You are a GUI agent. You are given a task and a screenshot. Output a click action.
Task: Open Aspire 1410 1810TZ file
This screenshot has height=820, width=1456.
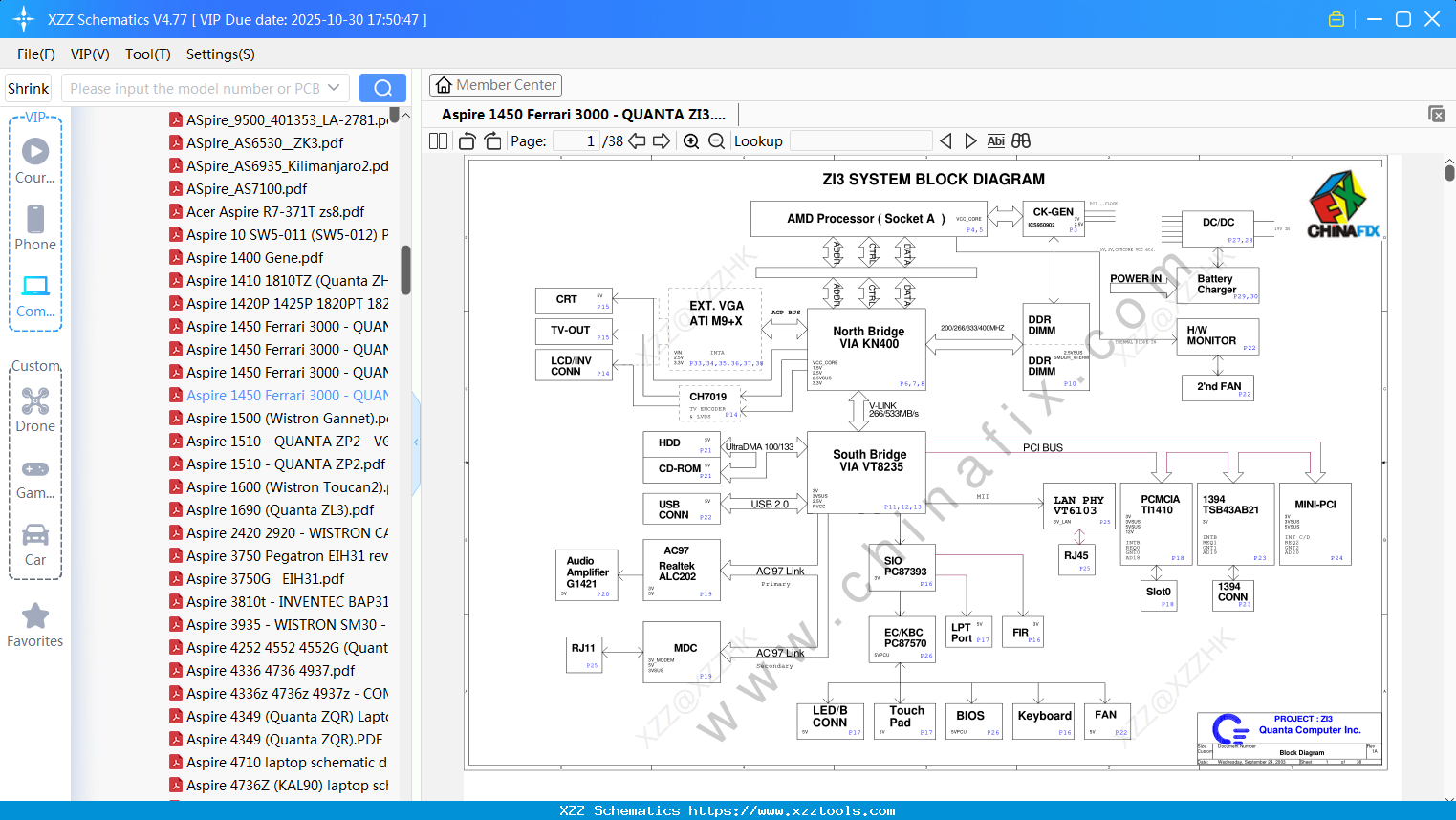[279, 281]
